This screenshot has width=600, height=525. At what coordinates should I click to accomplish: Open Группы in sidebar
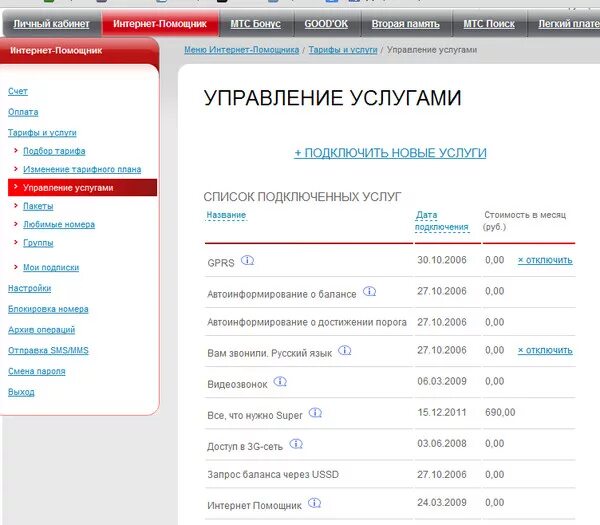[x=38, y=243]
